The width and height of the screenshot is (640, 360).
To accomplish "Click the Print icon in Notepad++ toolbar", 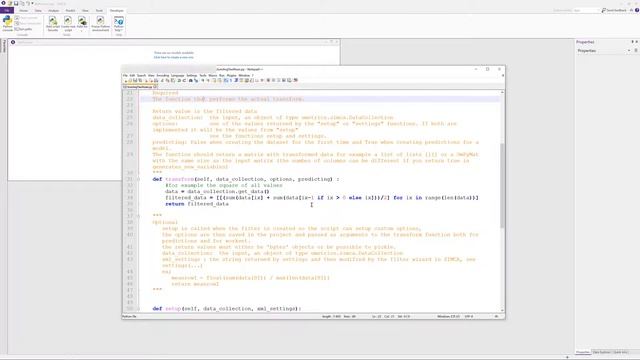I will click(156, 81).
